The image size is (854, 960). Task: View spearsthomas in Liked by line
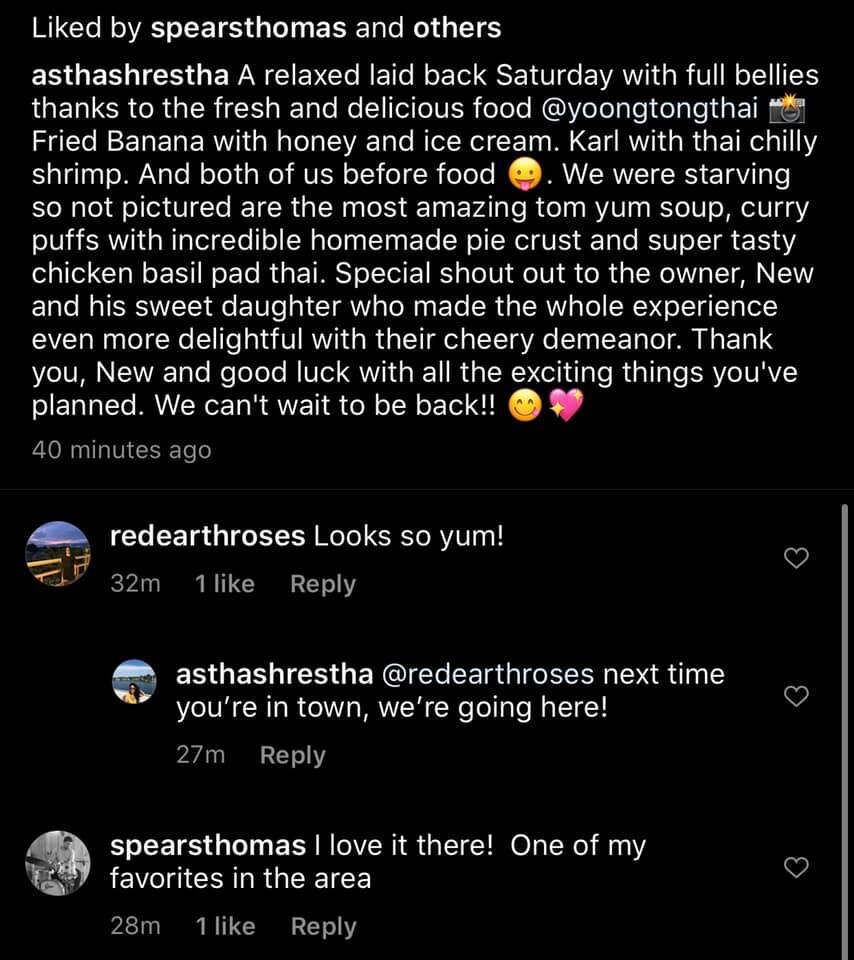[249, 28]
